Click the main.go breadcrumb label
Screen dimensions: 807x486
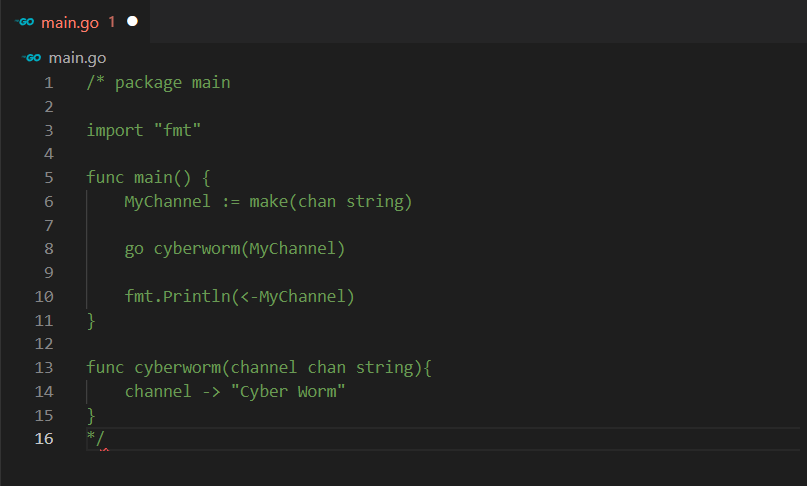coord(77,58)
